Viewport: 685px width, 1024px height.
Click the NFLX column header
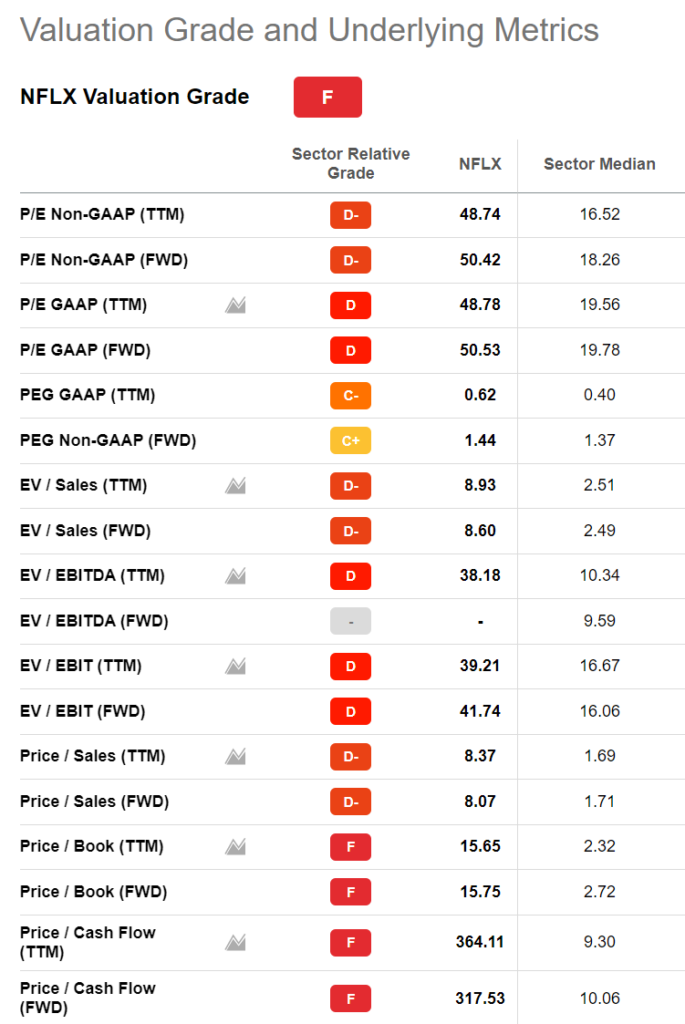click(x=480, y=164)
